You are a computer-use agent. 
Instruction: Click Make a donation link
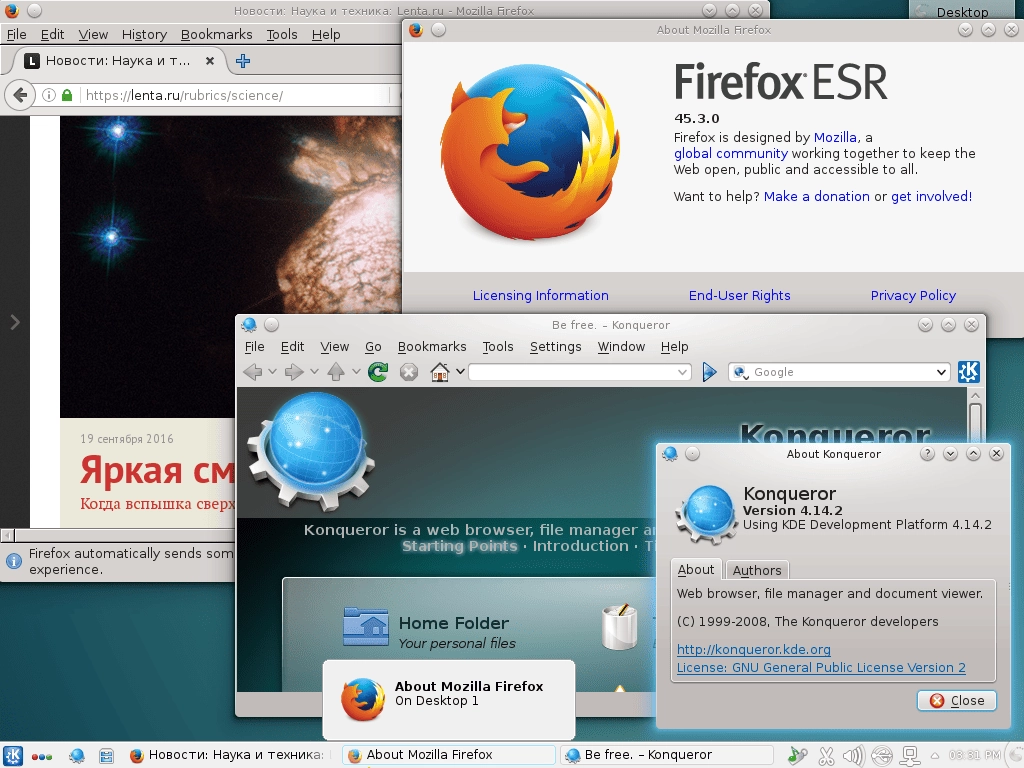coord(816,197)
